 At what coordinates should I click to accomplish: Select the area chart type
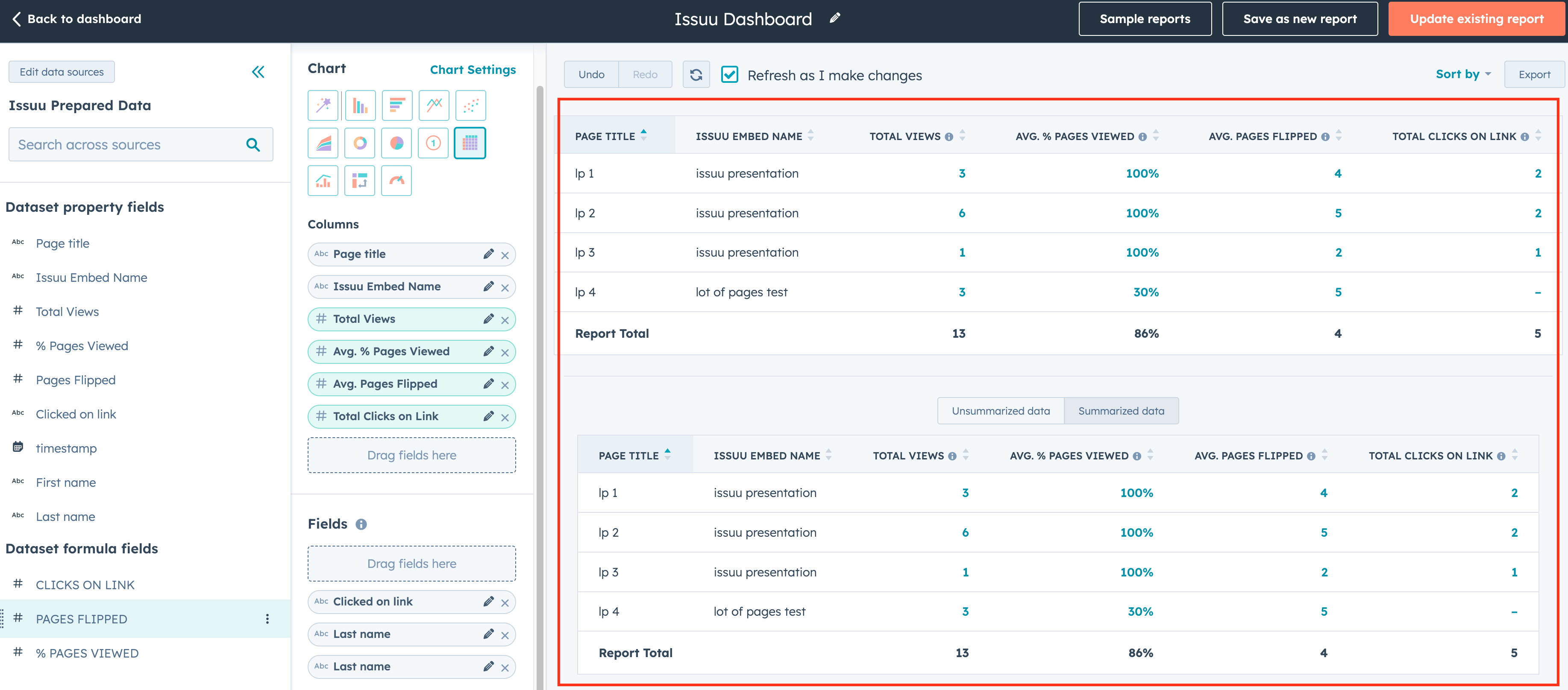coord(323,143)
